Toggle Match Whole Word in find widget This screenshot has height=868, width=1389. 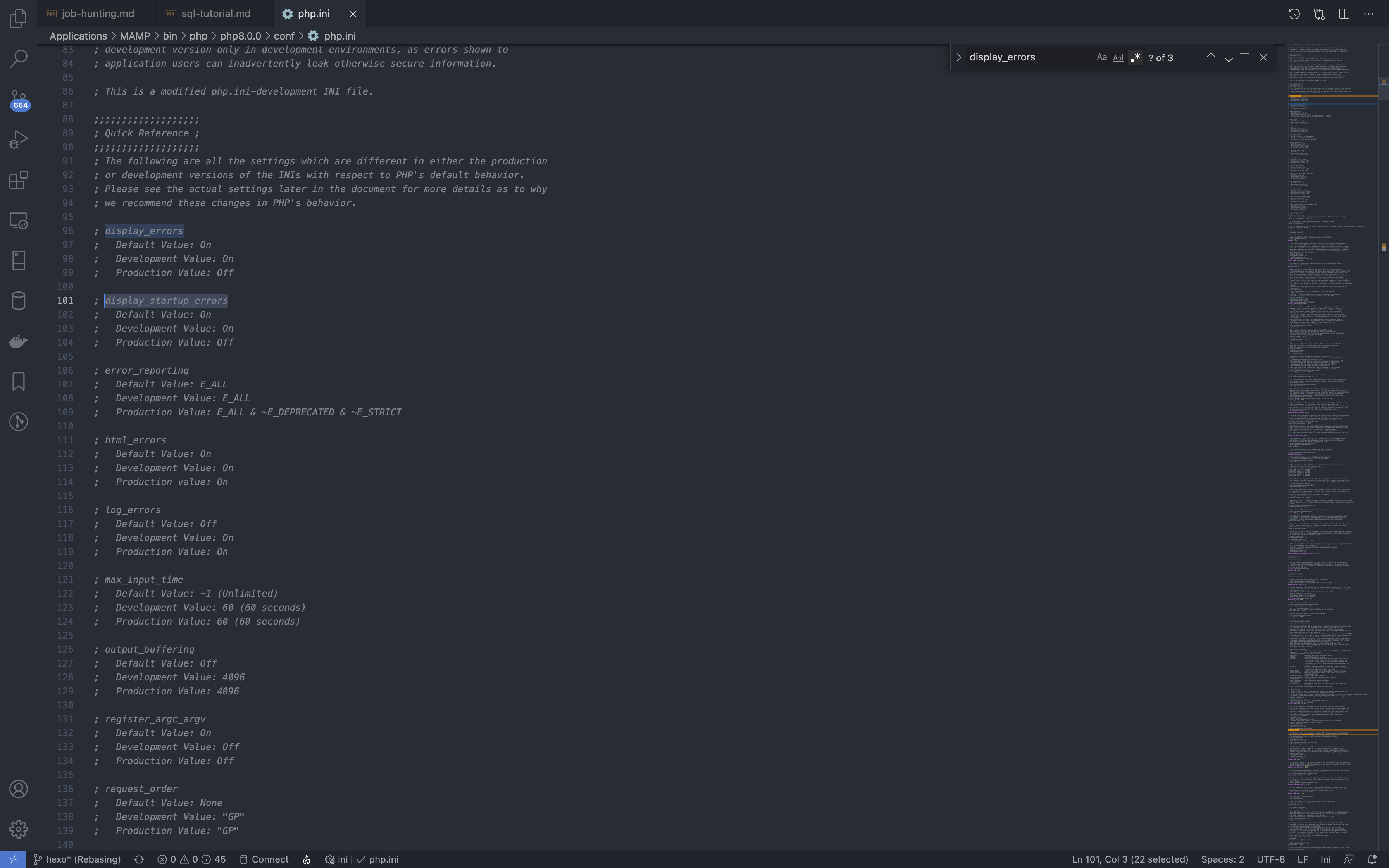tap(1118, 57)
